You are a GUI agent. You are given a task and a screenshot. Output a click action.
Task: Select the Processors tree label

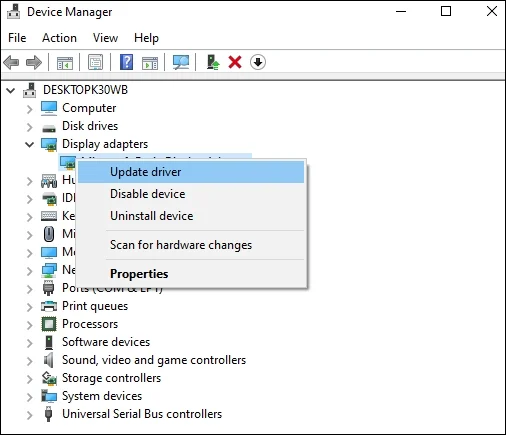[x=90, y=324]
